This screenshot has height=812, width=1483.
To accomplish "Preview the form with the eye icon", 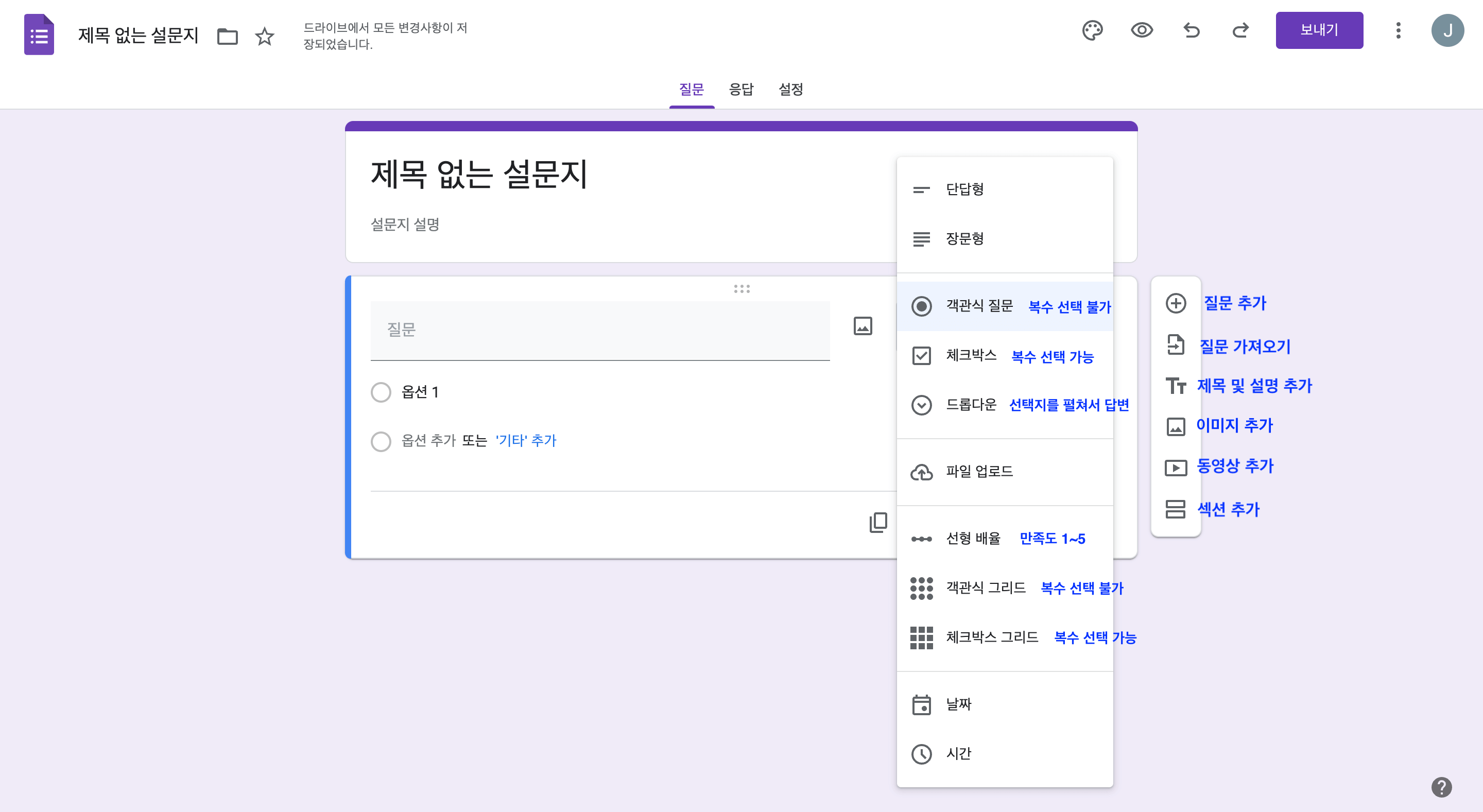I will [1142, 31].
